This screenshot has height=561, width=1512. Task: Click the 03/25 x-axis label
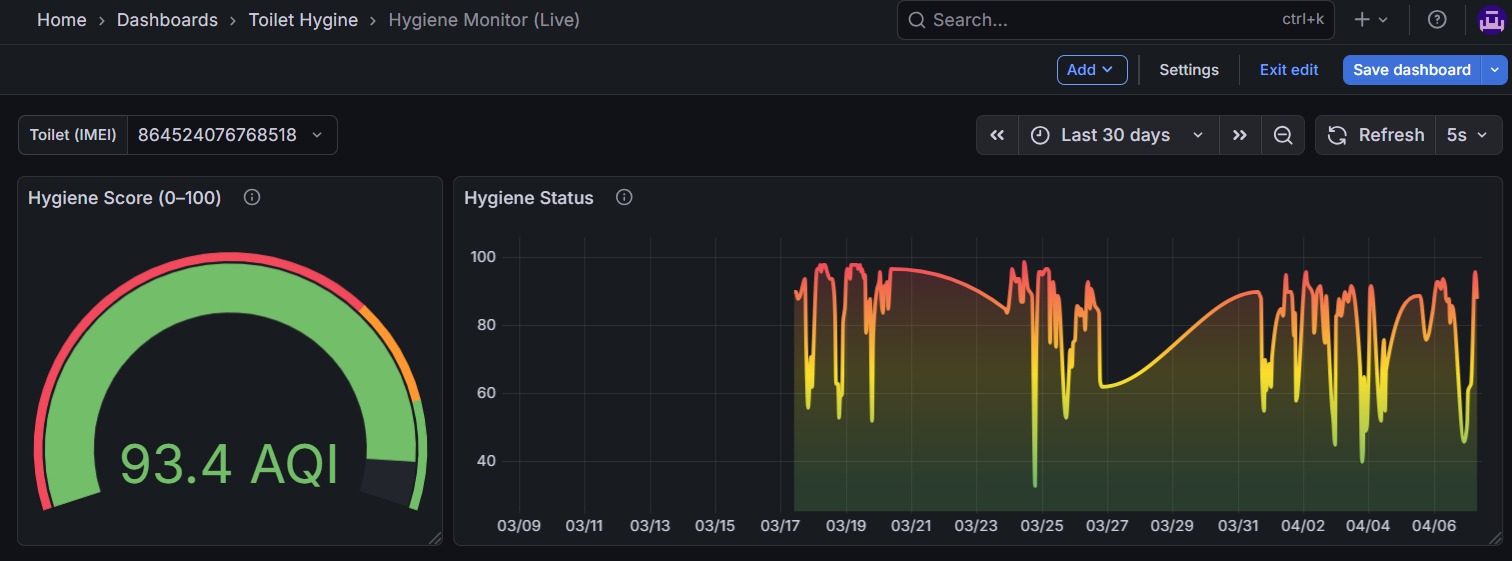1042,525
